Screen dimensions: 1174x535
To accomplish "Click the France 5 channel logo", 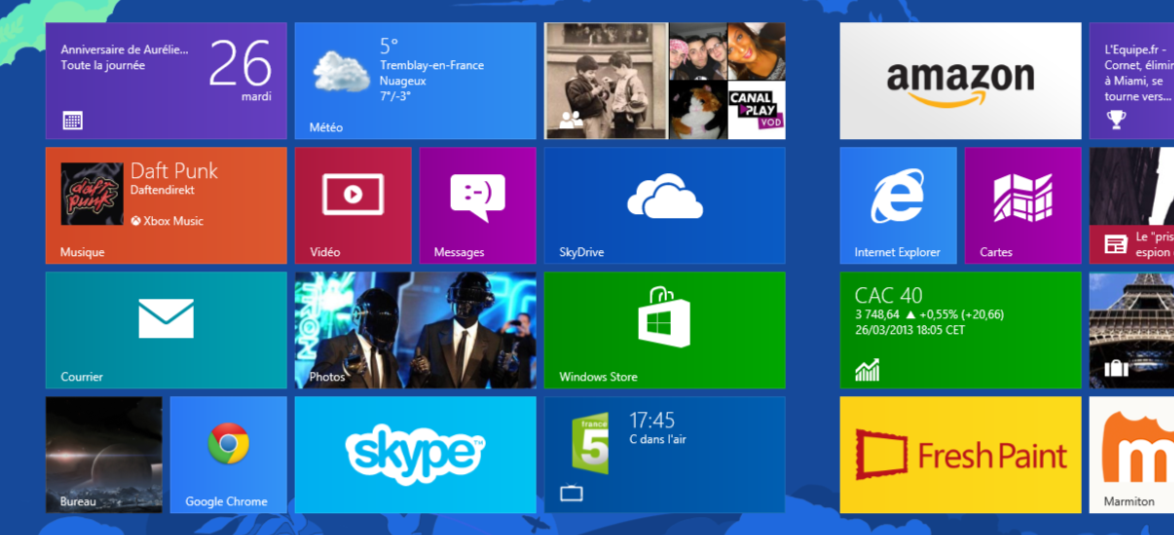I will coord(591,443).
